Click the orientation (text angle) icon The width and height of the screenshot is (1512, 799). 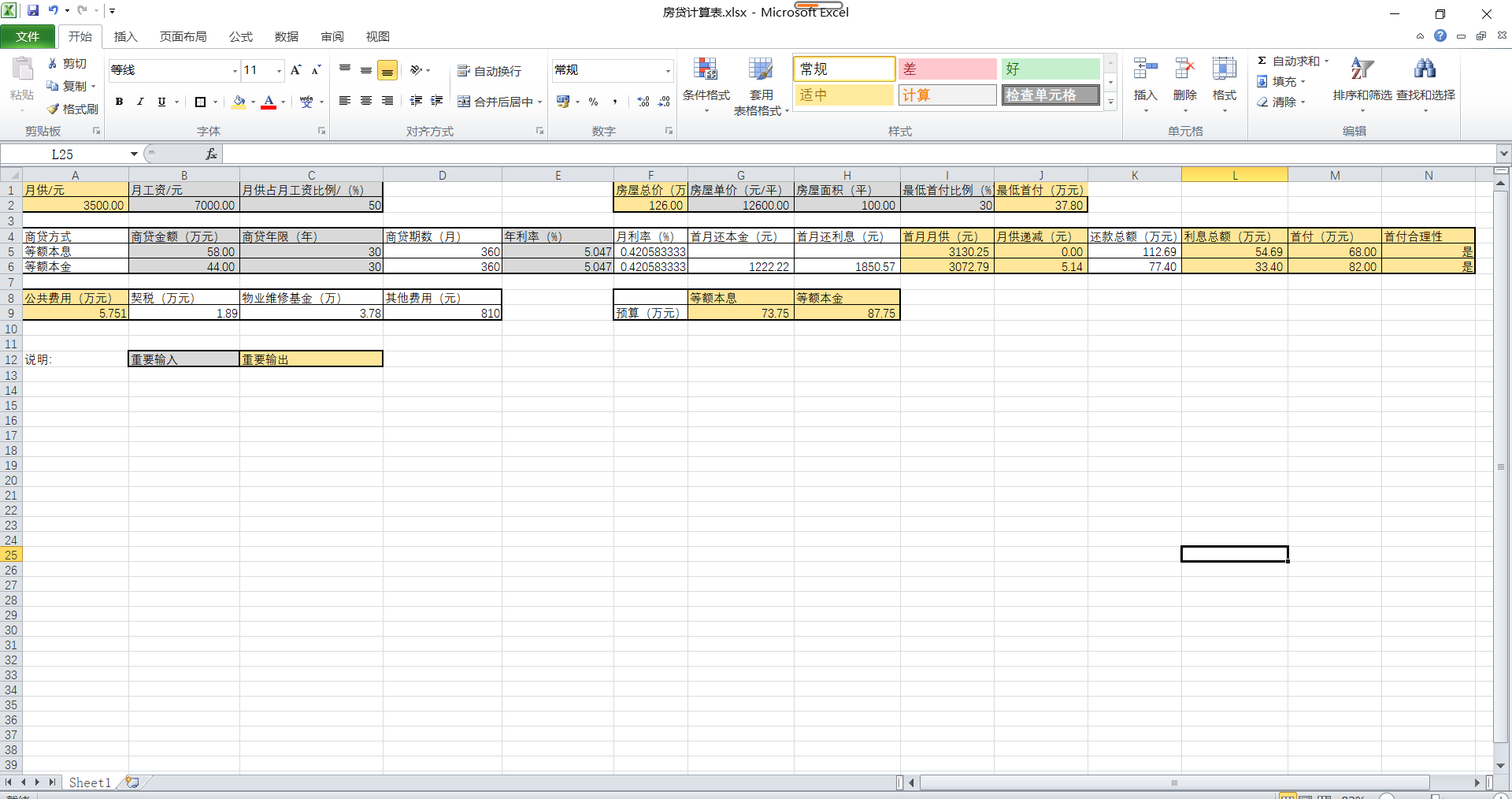[x=417, y=70]
